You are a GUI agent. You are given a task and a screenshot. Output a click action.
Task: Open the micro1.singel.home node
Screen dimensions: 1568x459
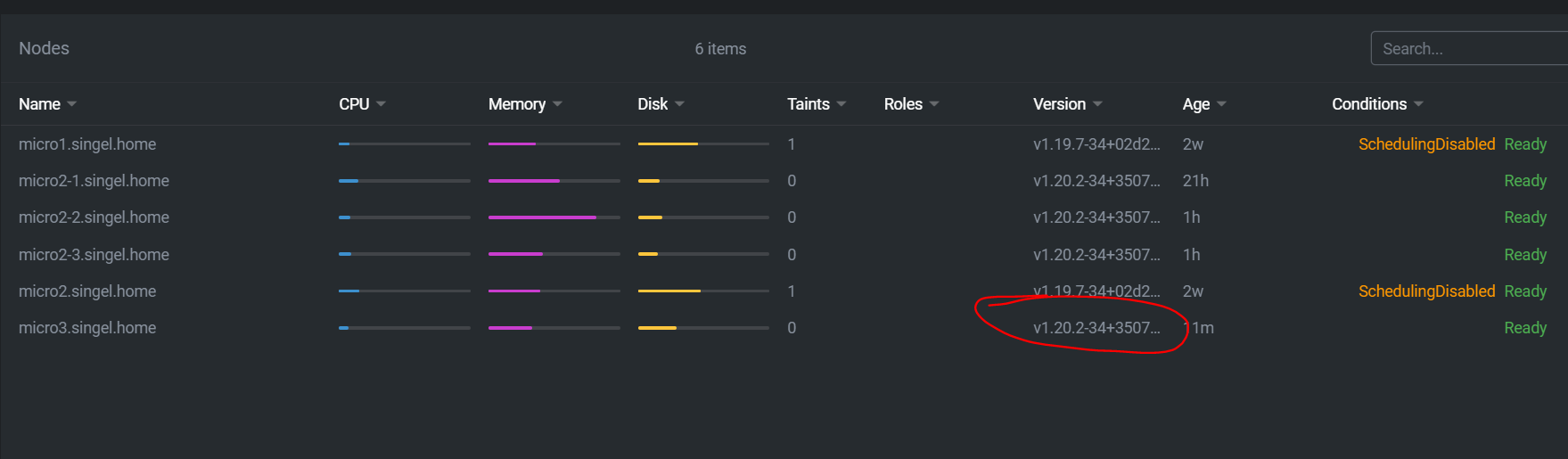click(87, 144)
